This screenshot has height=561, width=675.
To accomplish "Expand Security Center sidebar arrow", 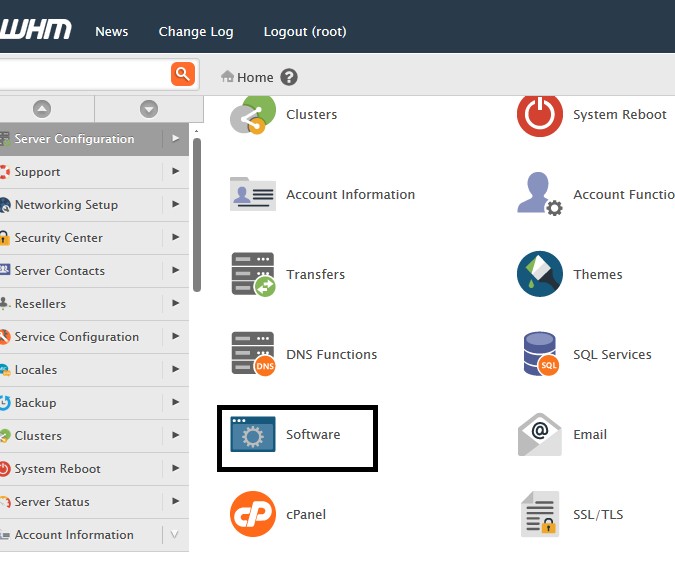I will pos(175,237).
